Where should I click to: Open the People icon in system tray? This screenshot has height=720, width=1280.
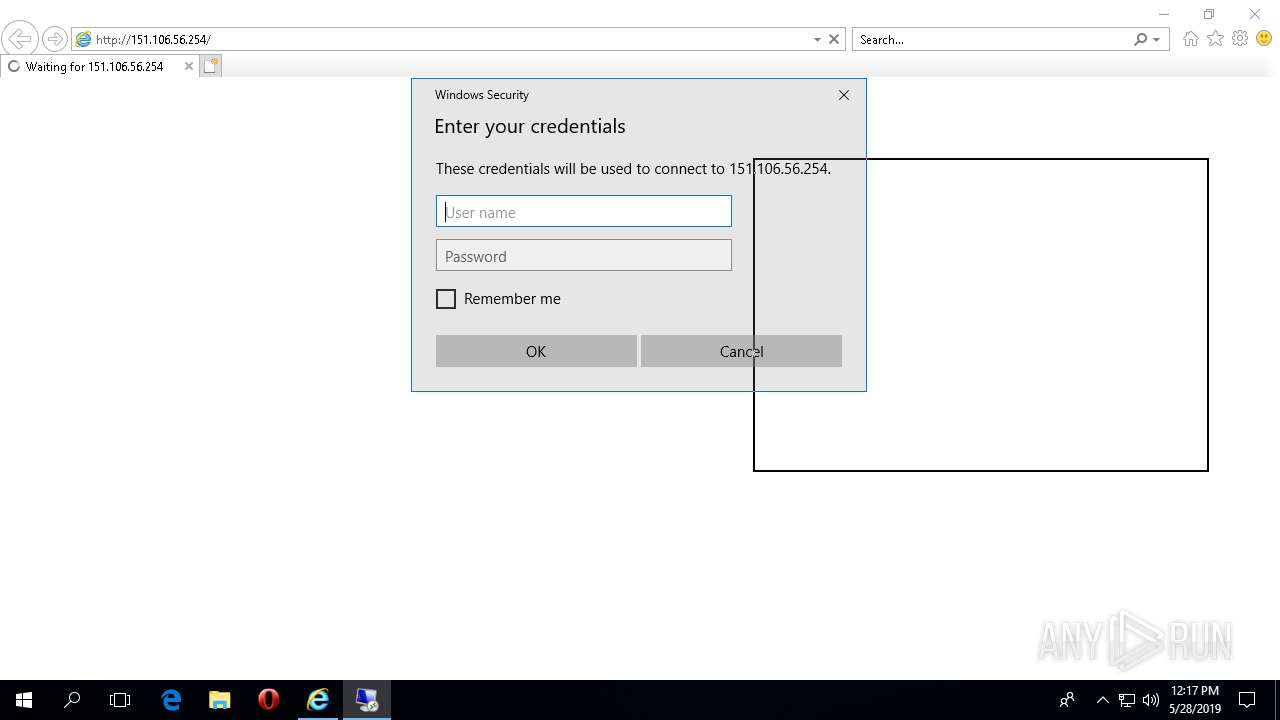point(1068,700)
